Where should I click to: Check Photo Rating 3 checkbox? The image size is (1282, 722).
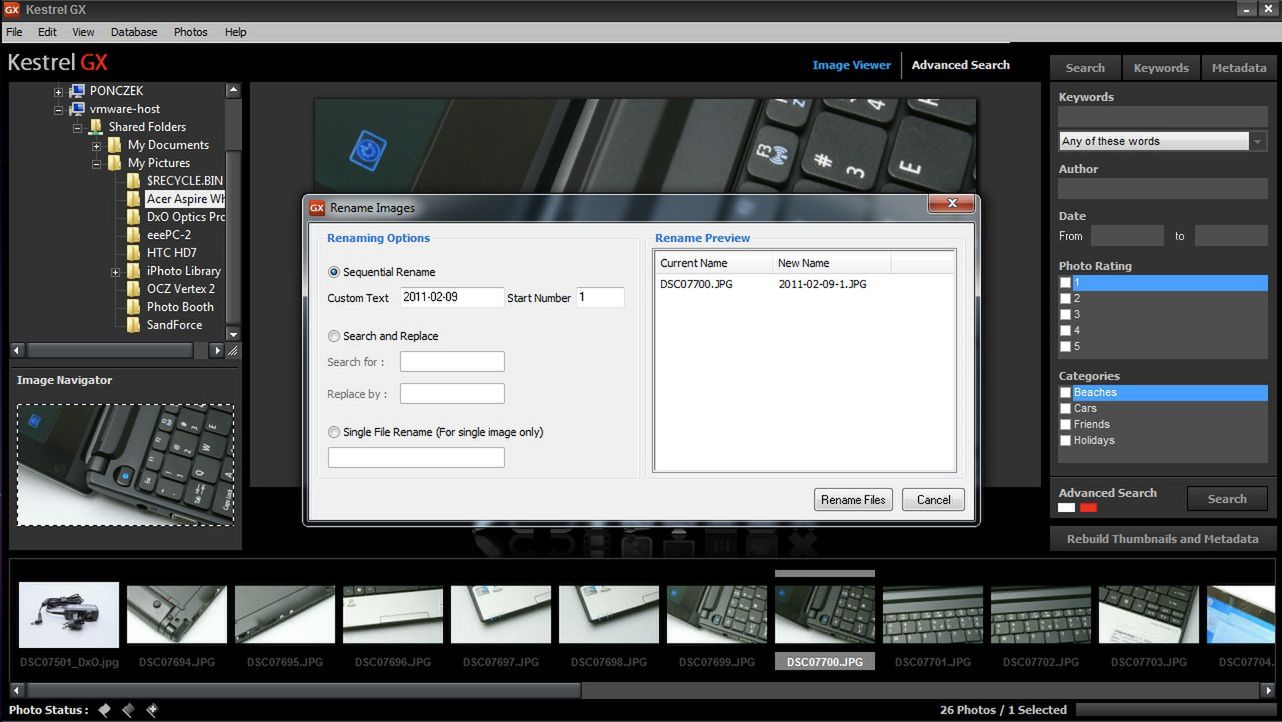1065,314
